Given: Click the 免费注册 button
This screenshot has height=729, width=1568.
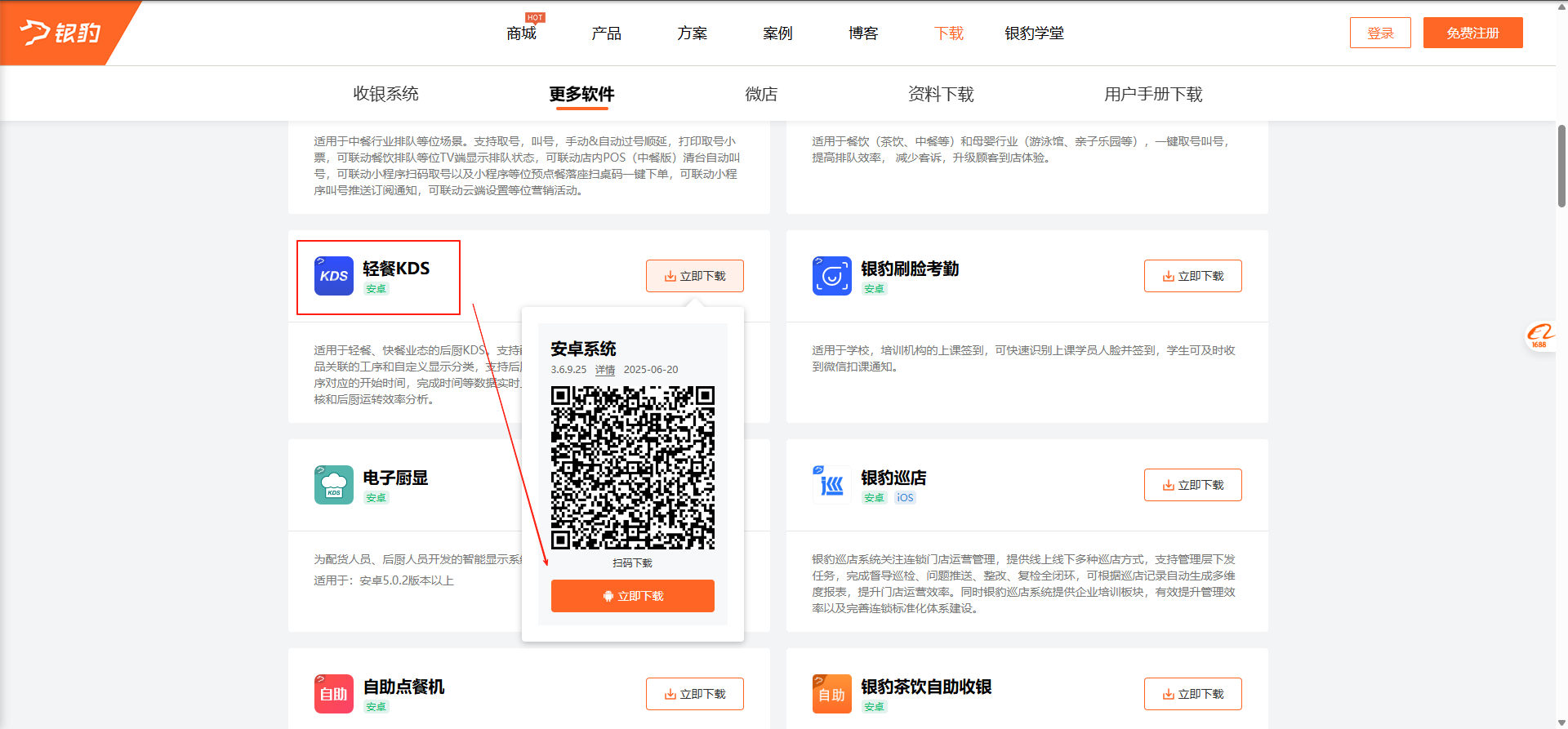Looking at the screenshot, I should (x=1473, y=33).
